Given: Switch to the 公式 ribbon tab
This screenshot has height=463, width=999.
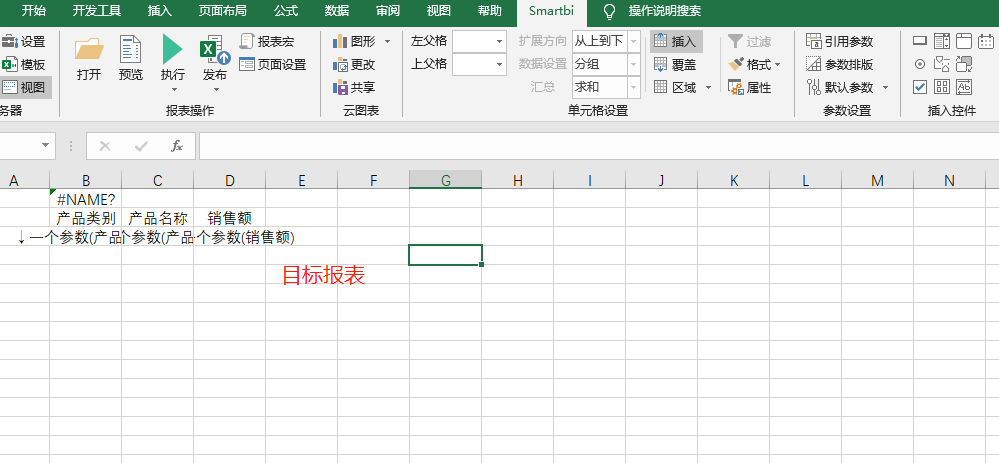Looking at the screenshot, I should tap(286, 11).
